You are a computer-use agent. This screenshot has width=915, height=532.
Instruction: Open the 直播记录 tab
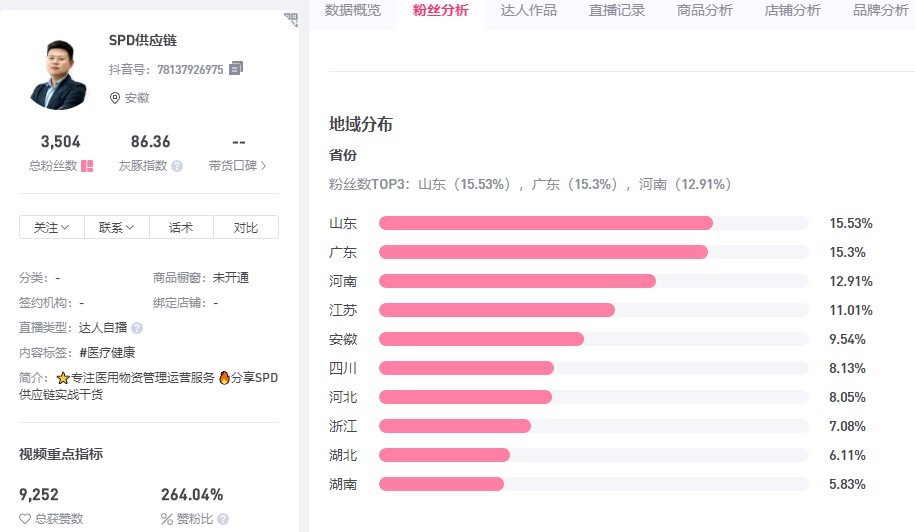pos(617,11)
